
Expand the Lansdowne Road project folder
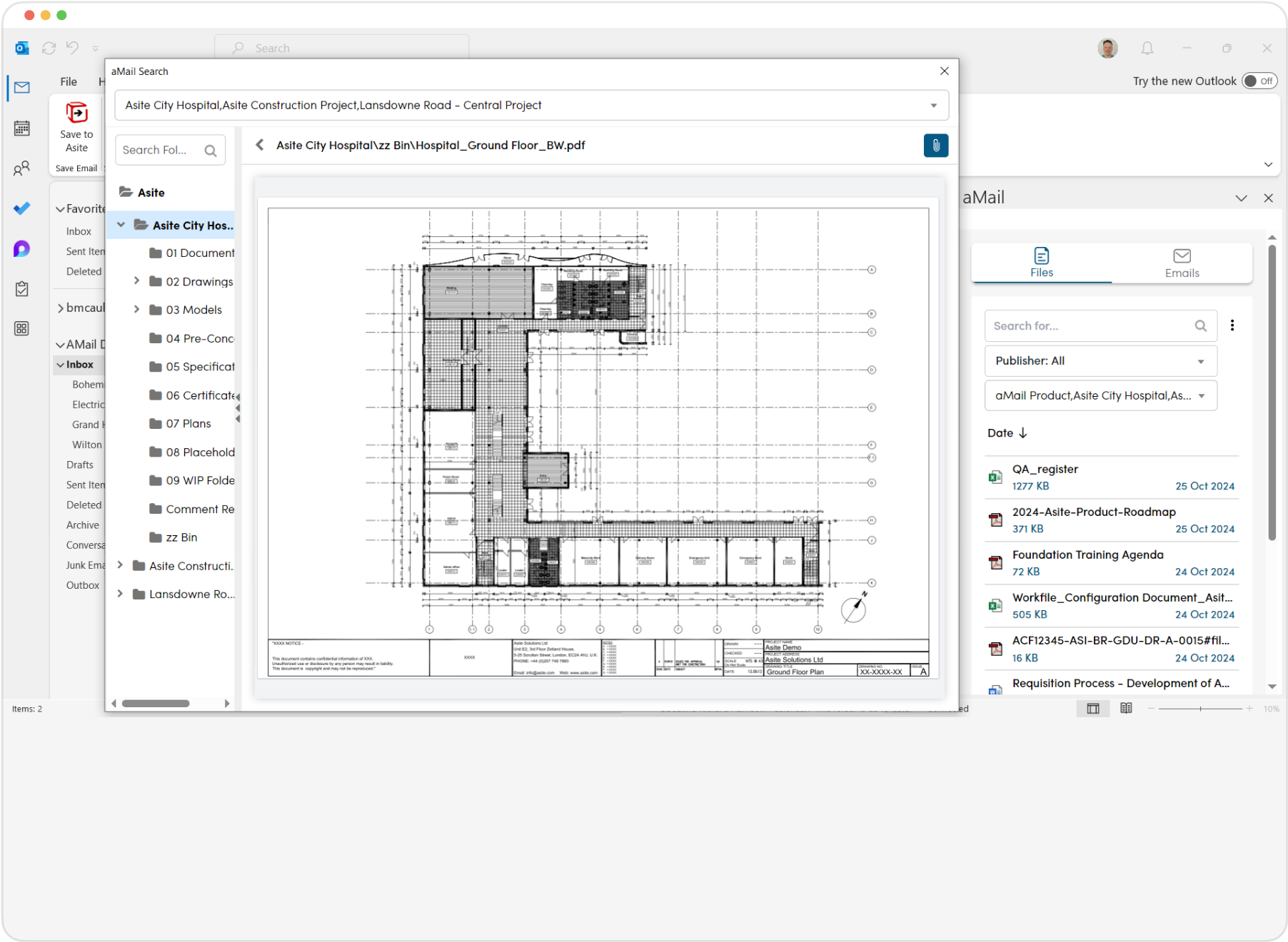[120, 594]
